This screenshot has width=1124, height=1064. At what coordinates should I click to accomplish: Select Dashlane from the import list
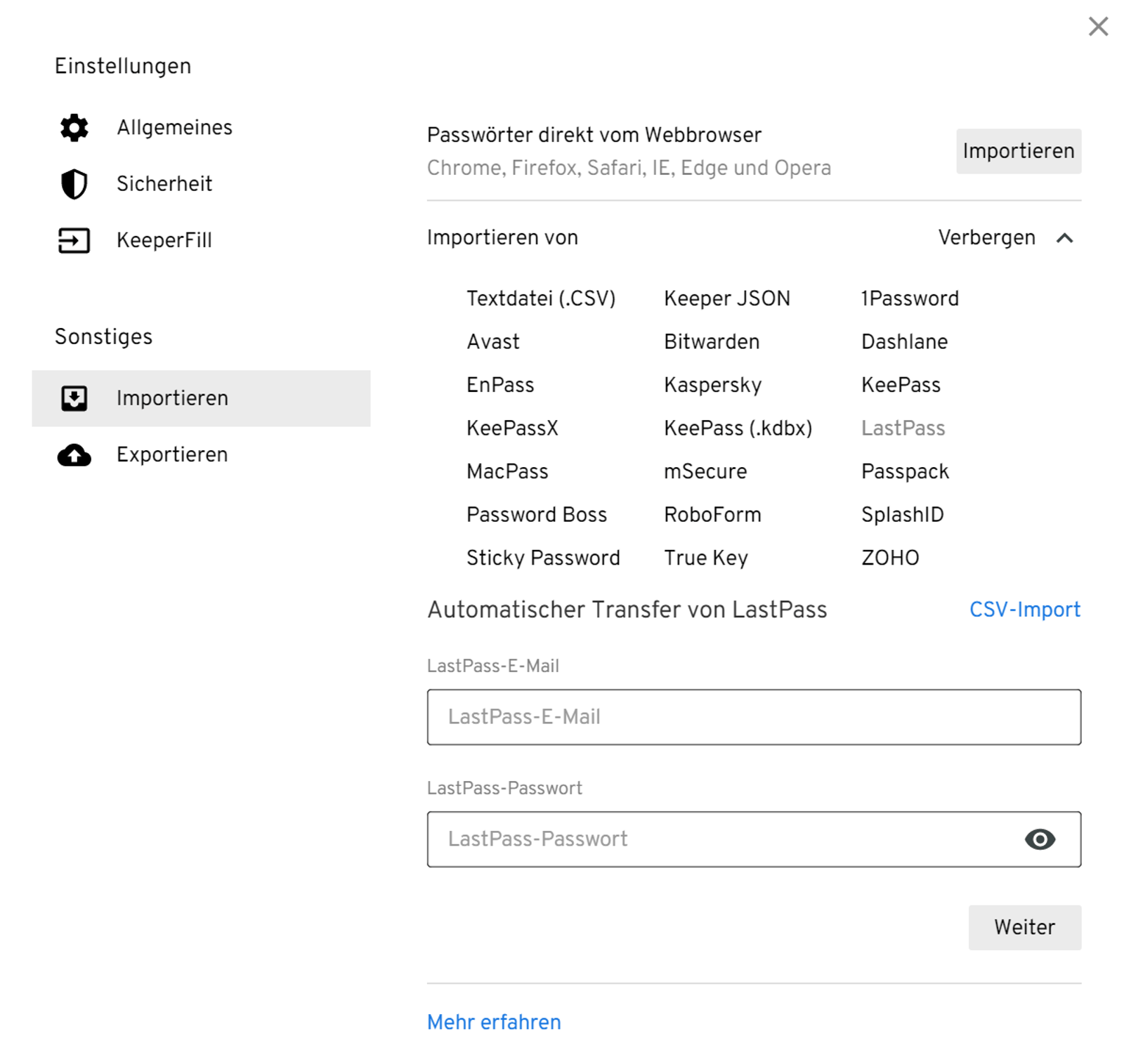pos(903,341)
